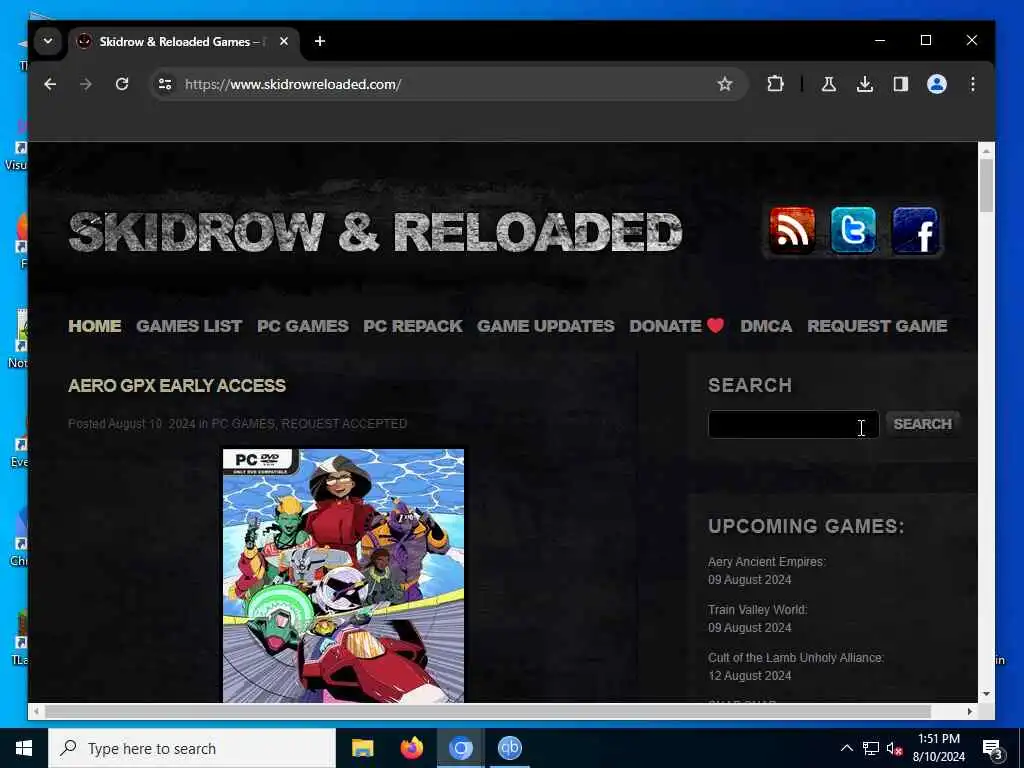Open a new browser tab
1024x768 pixels.
(319, 41)
